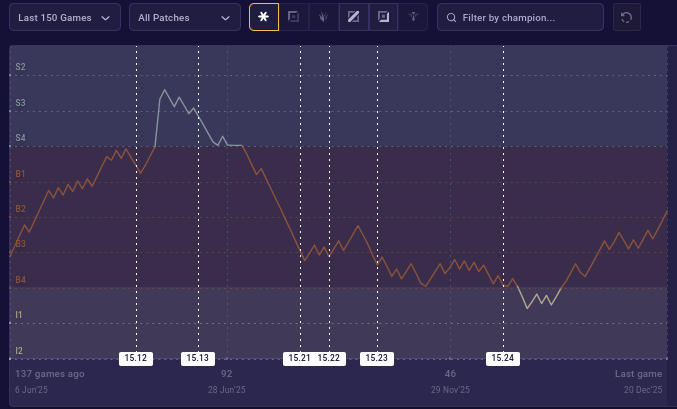Viewport: 677px width, 409px height.
Task: Select the 15.21 patch marker
Action: coord(299,358)
